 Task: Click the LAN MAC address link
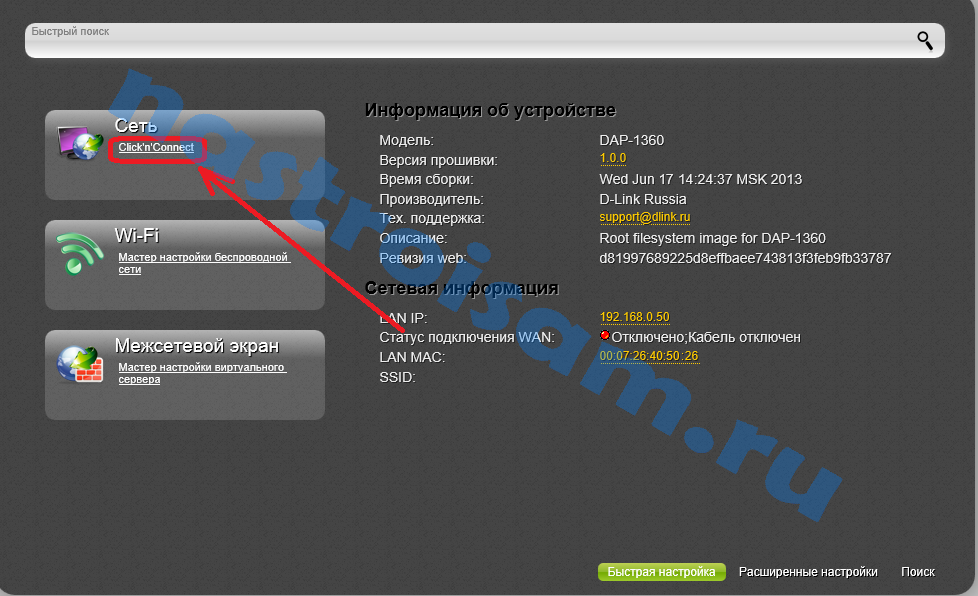click(648, 356)
